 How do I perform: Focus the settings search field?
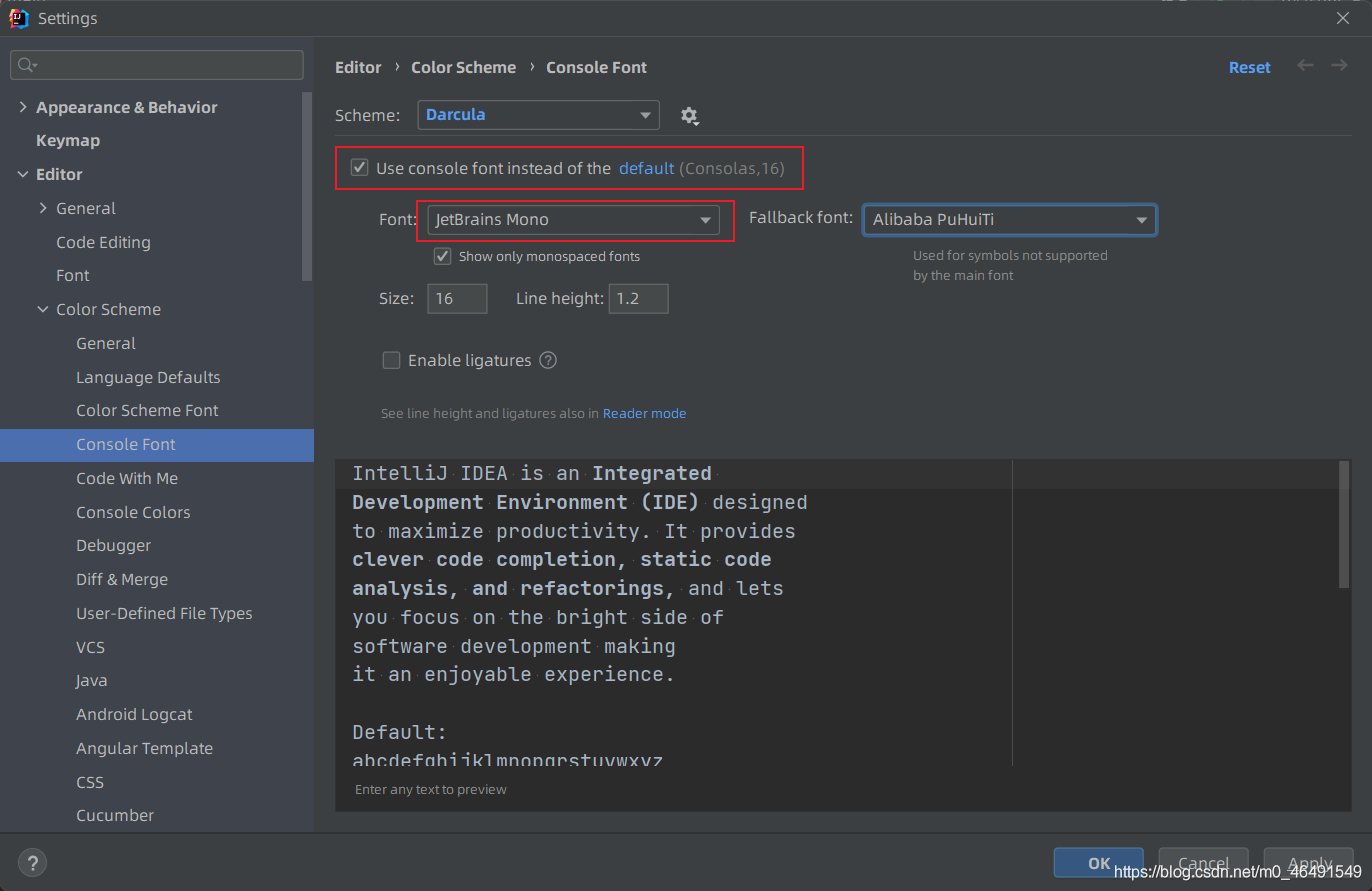click(x=157, y=65)
